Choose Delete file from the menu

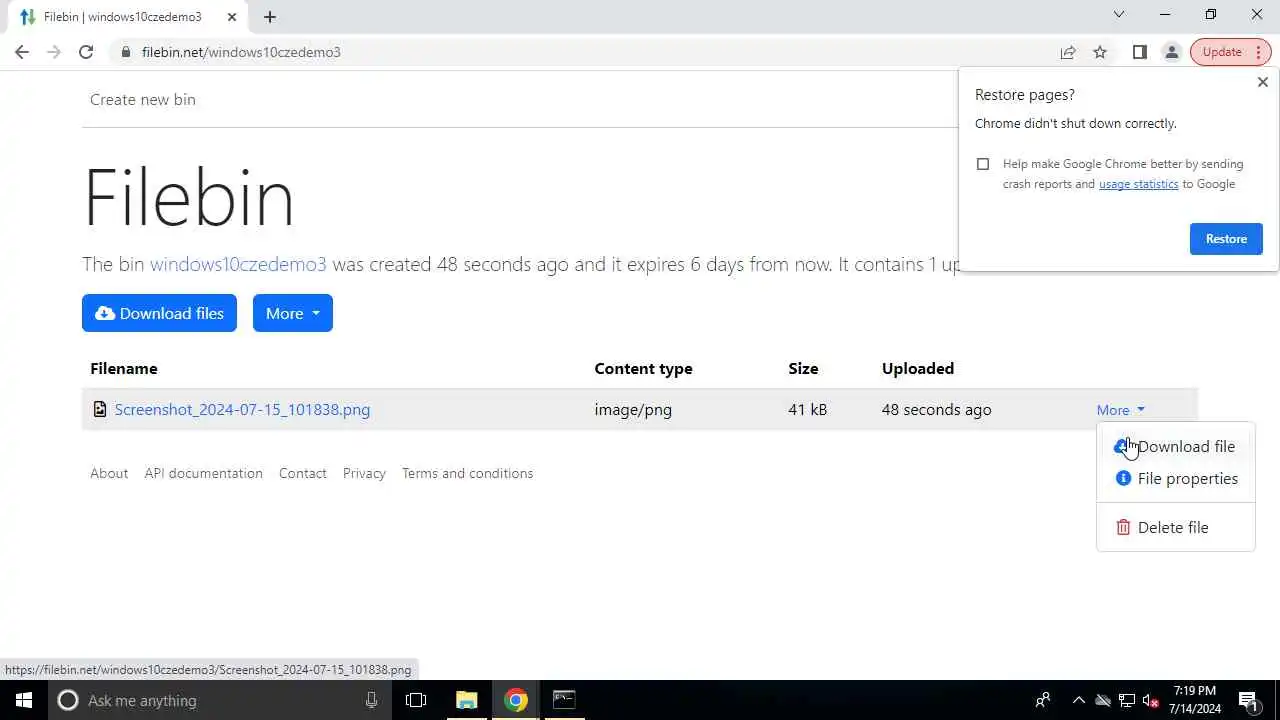[x=1175, y=527]
